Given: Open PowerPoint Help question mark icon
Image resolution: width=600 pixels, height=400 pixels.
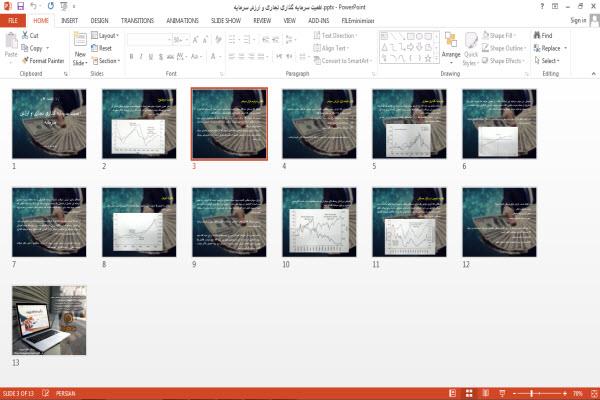Looking at the screenshot, I should (542, 6).
